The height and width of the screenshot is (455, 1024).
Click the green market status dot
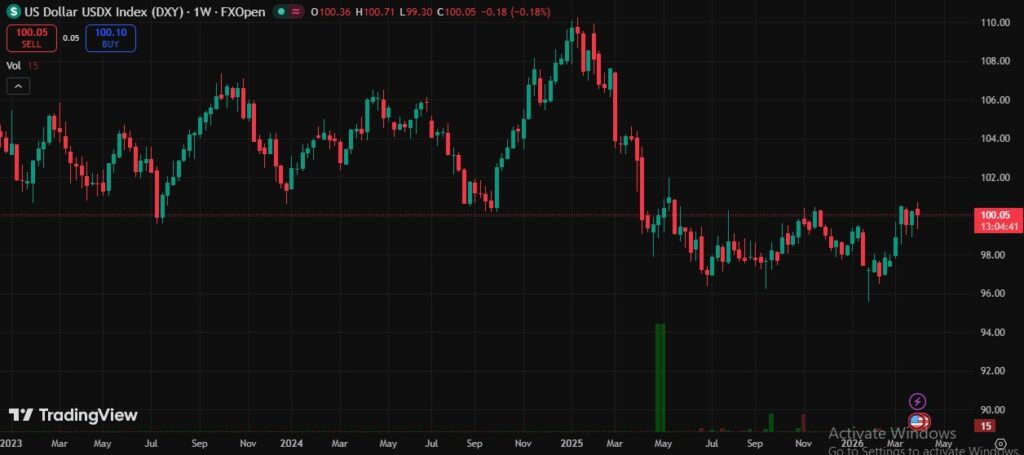tap(281, 11)
